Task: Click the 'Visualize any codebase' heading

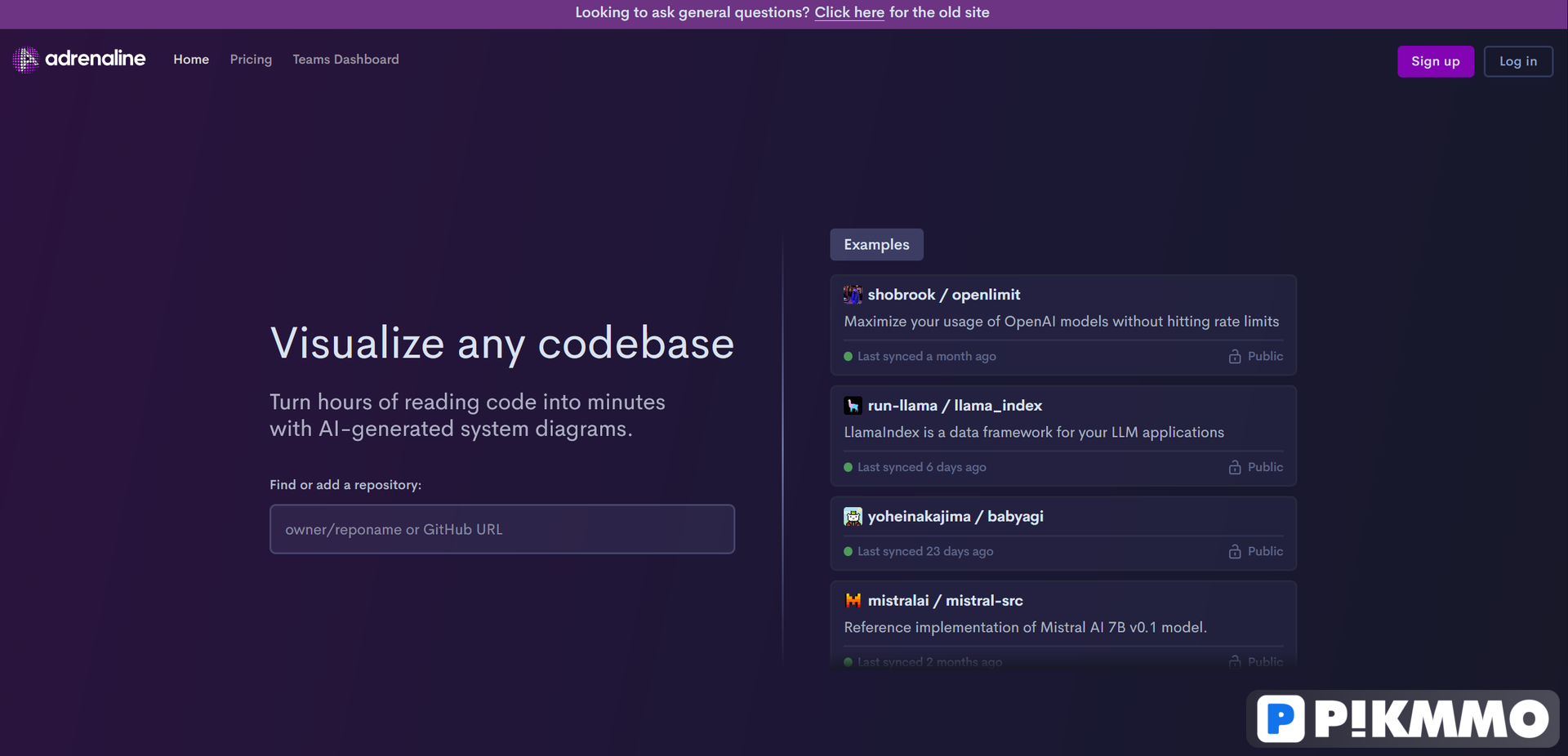Action: click(x=502, y=343)
